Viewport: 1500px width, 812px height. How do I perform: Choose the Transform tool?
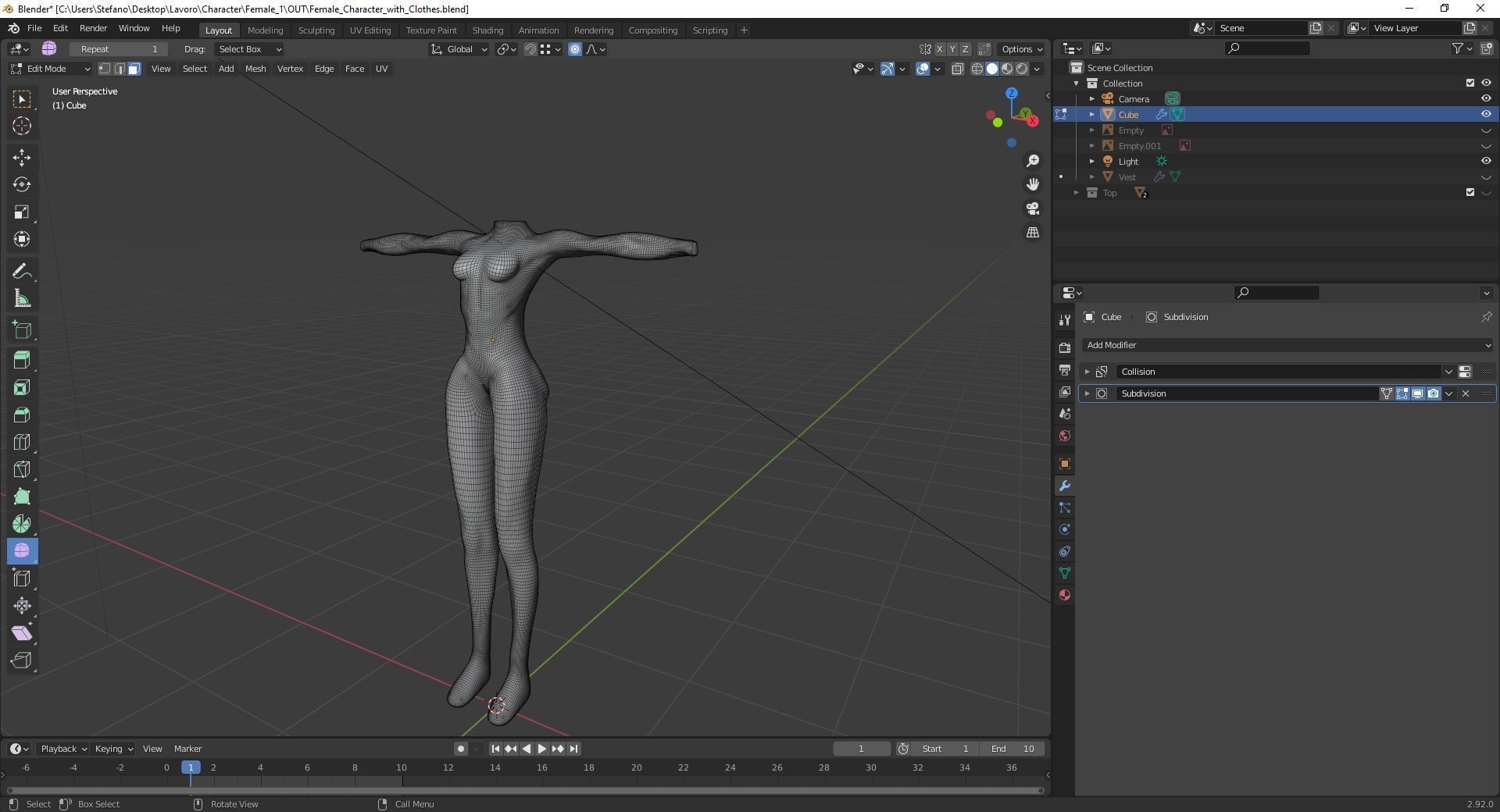[x=22, y=239]
